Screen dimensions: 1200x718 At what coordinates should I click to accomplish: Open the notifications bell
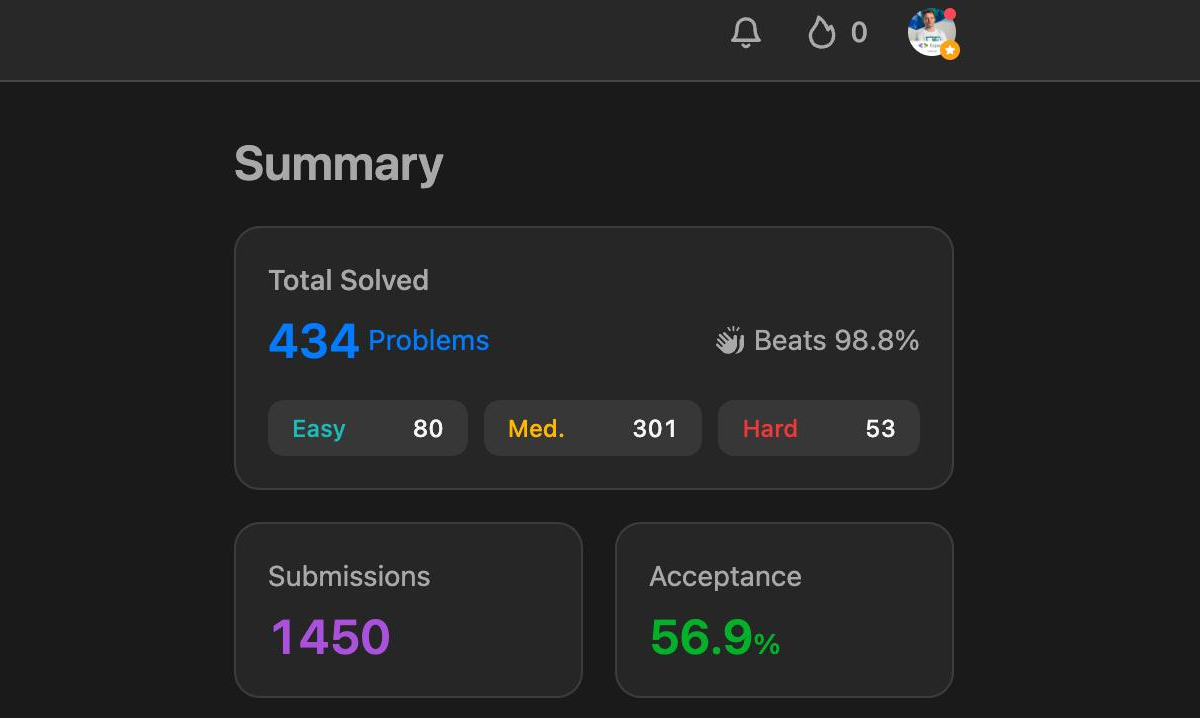[x=746, y=33]
